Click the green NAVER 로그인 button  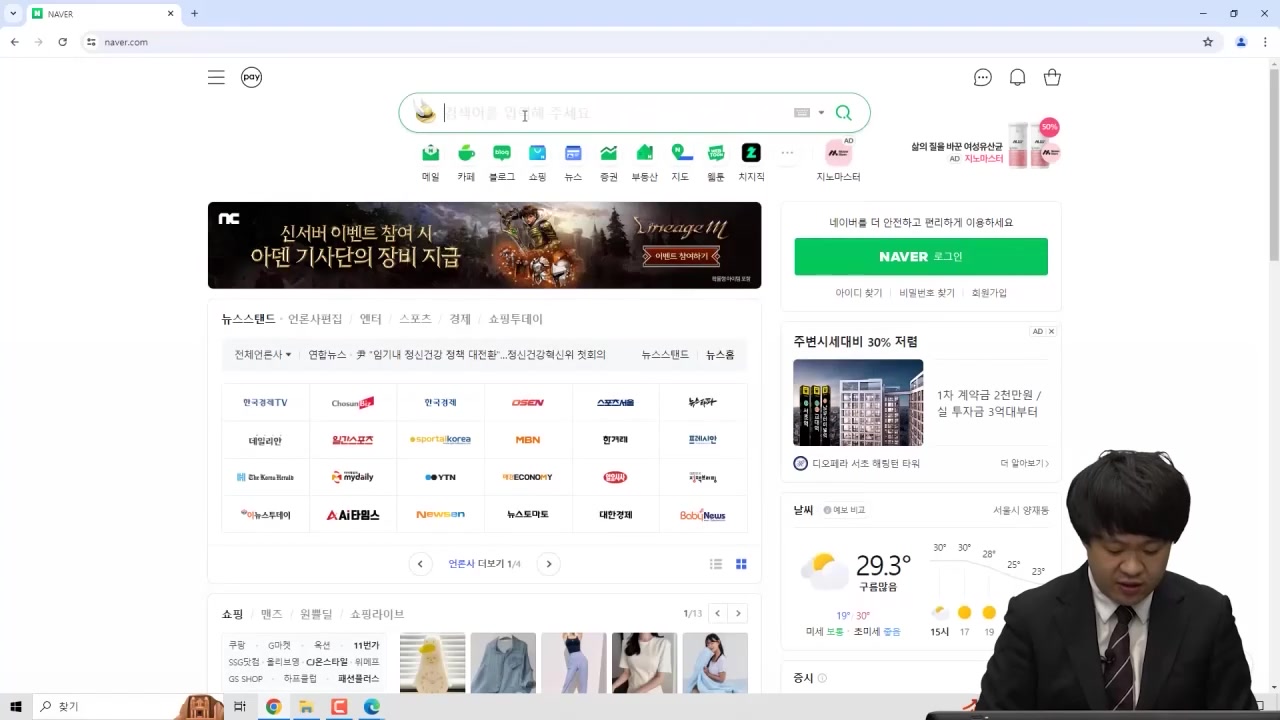(920, 256)
